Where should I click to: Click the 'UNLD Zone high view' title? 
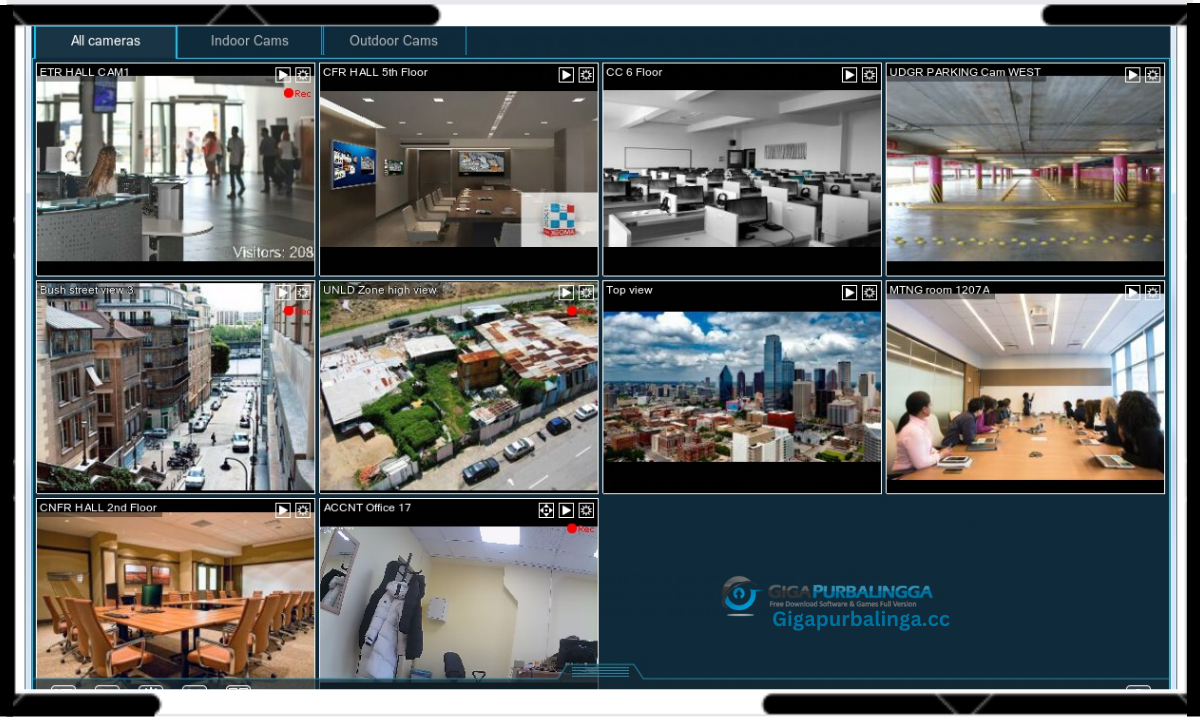click(x=380, y=290)
